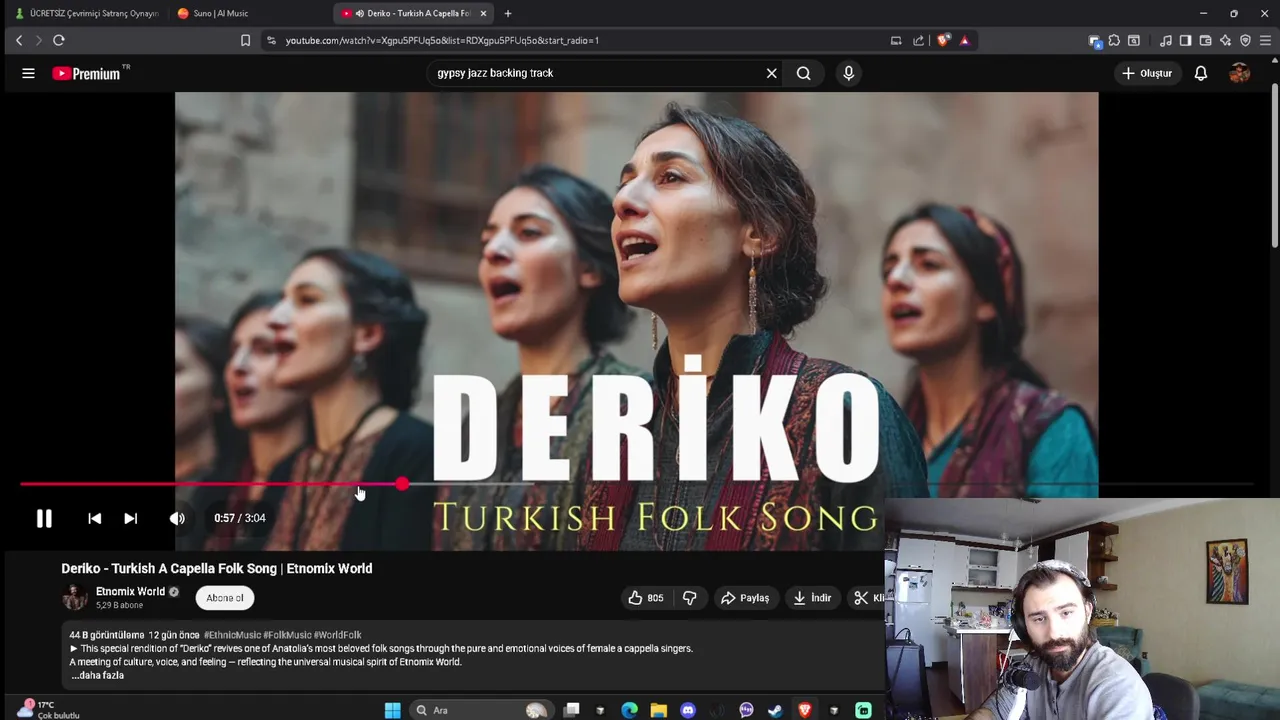Run search with magnifier button

coord(803,73)
